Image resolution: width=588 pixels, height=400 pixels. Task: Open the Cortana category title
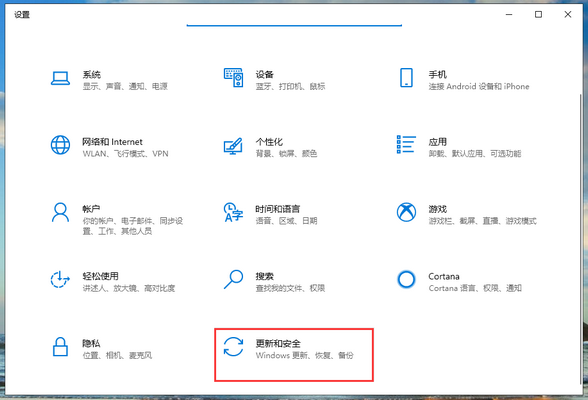pos(444,276)
